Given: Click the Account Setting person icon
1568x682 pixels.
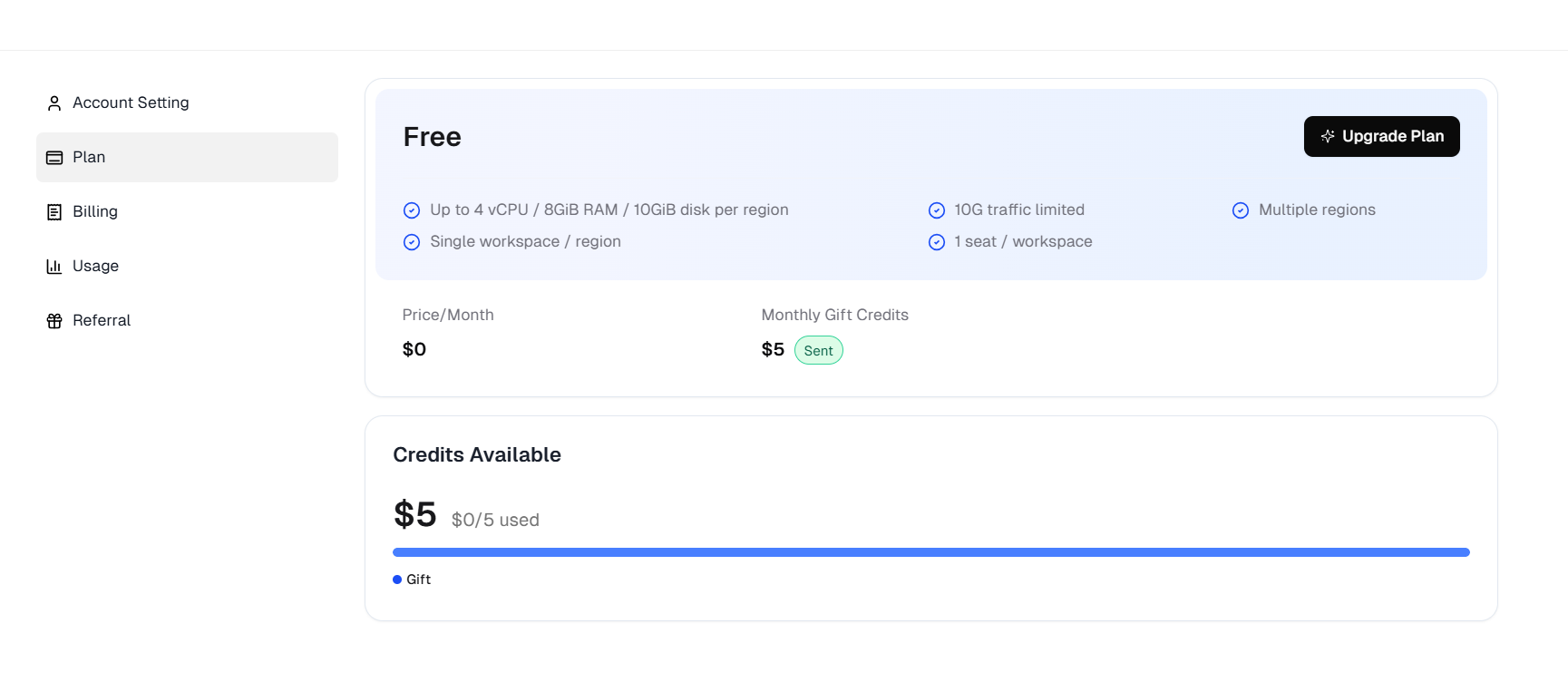Looking at the screenshot, I should 54,103.
